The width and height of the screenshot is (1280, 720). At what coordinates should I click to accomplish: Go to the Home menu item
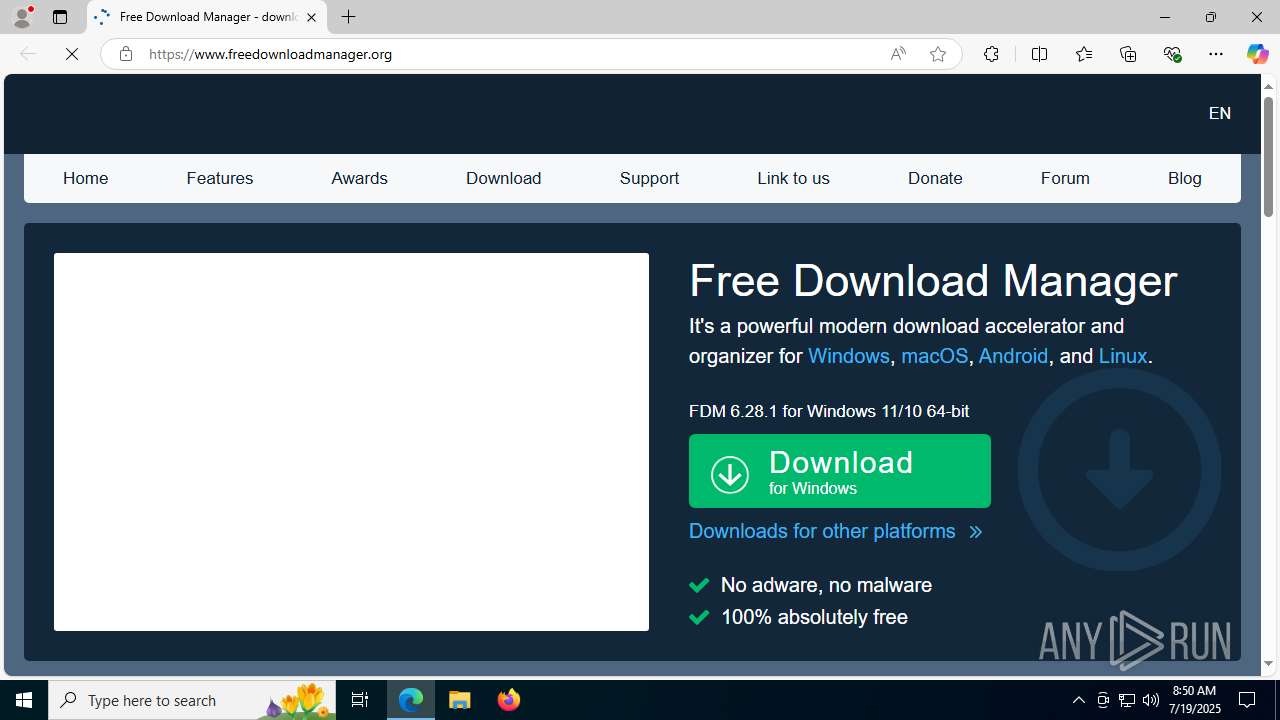(x=85, y=178)
